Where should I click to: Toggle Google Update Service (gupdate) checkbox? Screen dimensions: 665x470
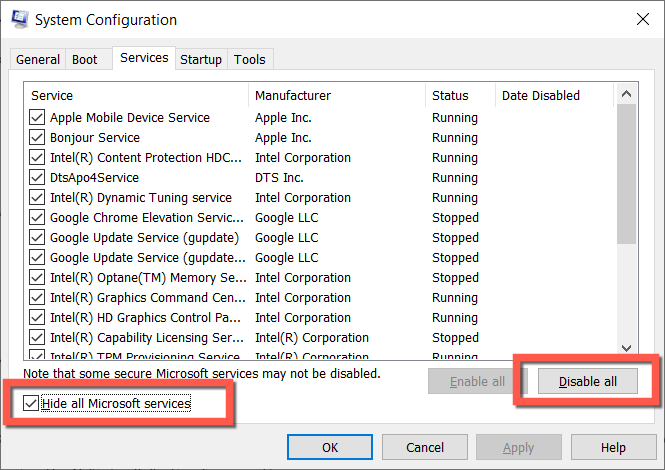[x=37, y=238]
